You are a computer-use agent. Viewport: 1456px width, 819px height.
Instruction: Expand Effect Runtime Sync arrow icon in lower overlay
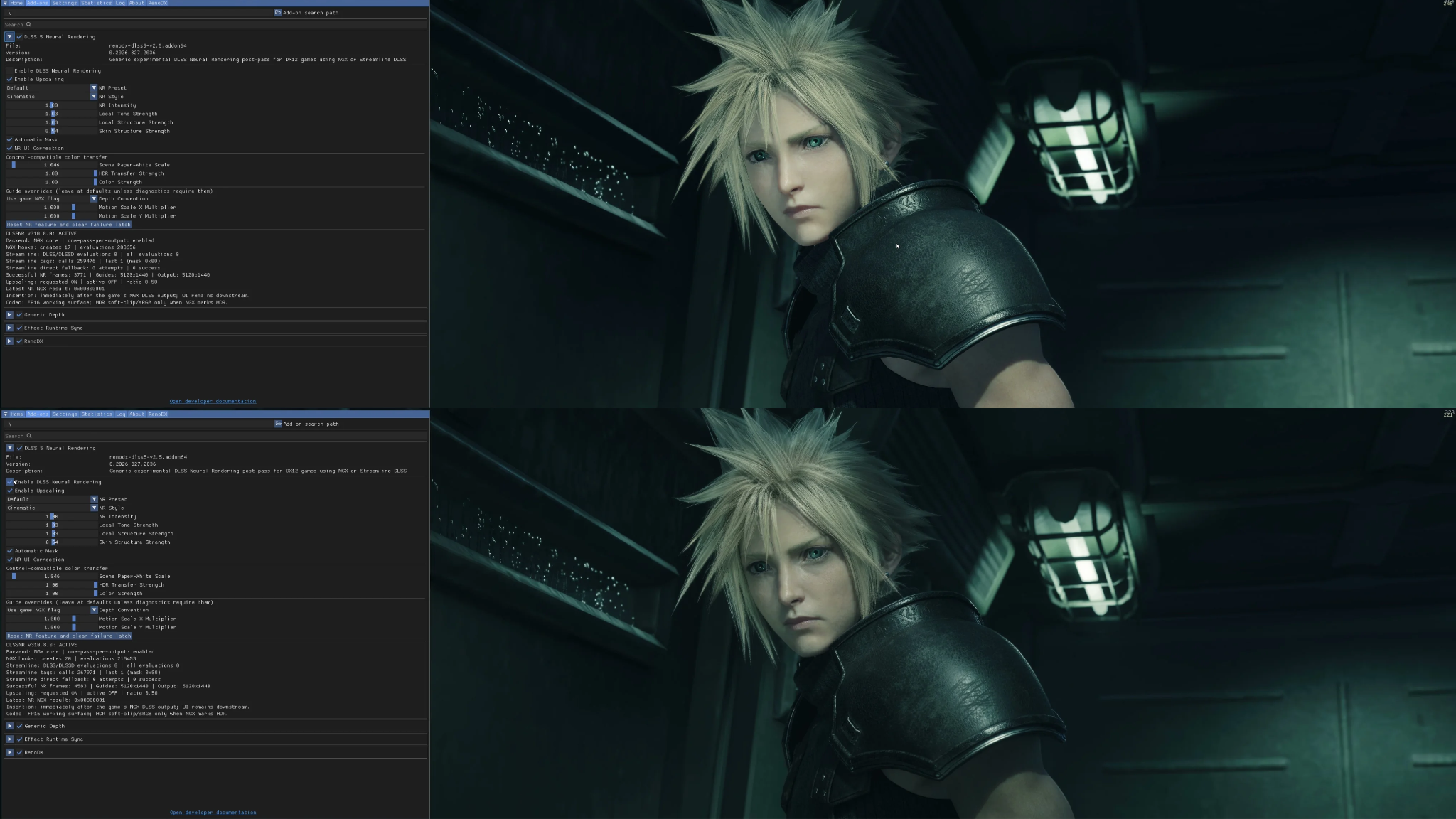(x=9, y=739)
